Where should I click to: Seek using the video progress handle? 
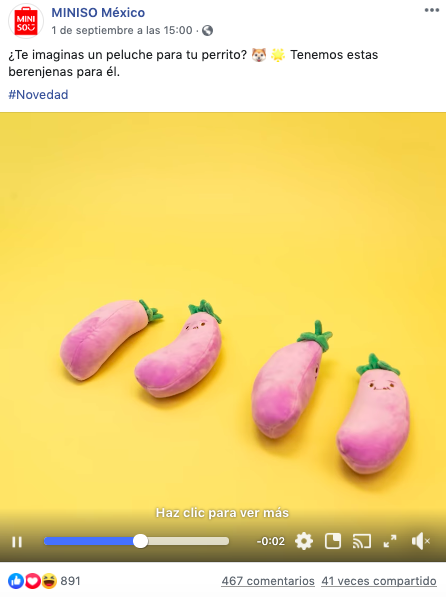coord(140,541)
